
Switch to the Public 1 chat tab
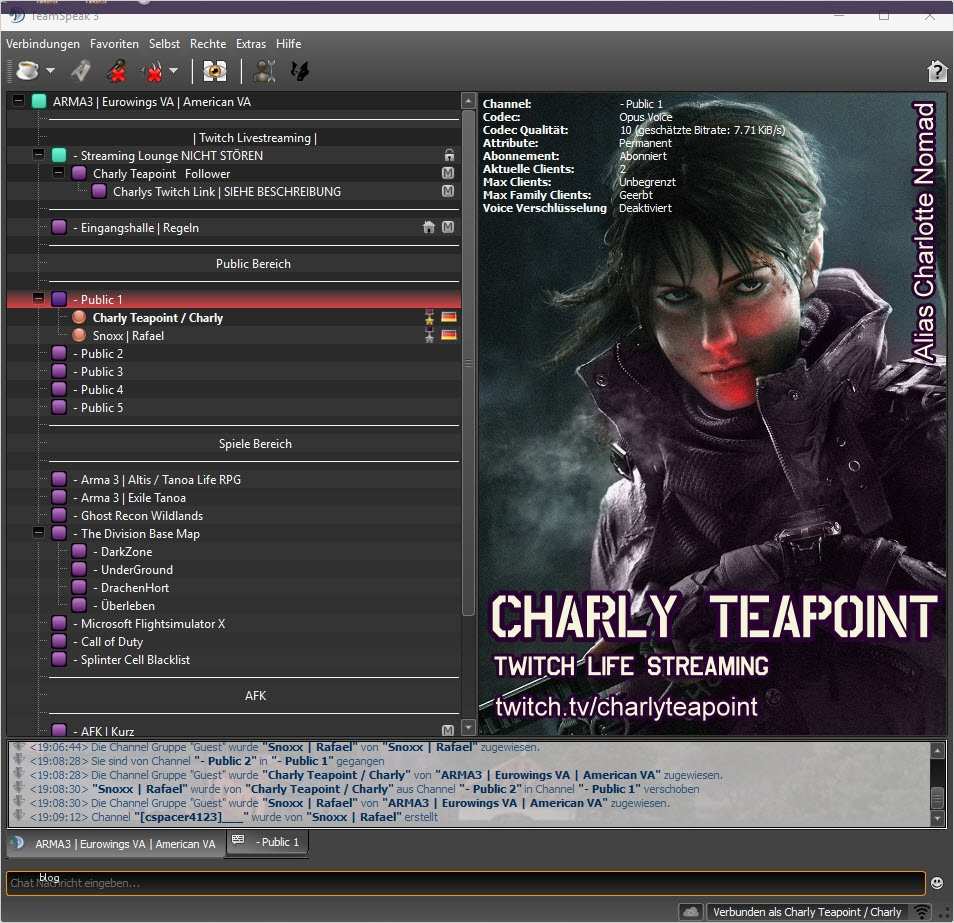268,842
